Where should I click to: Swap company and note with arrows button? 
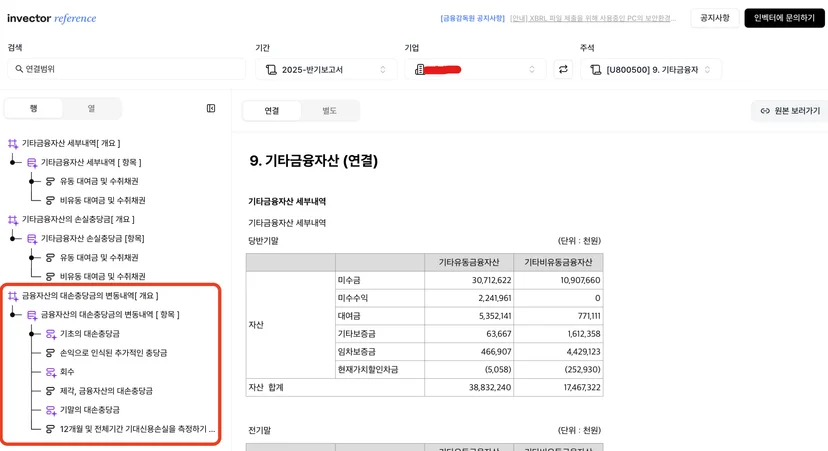click(x=563, y=69)
